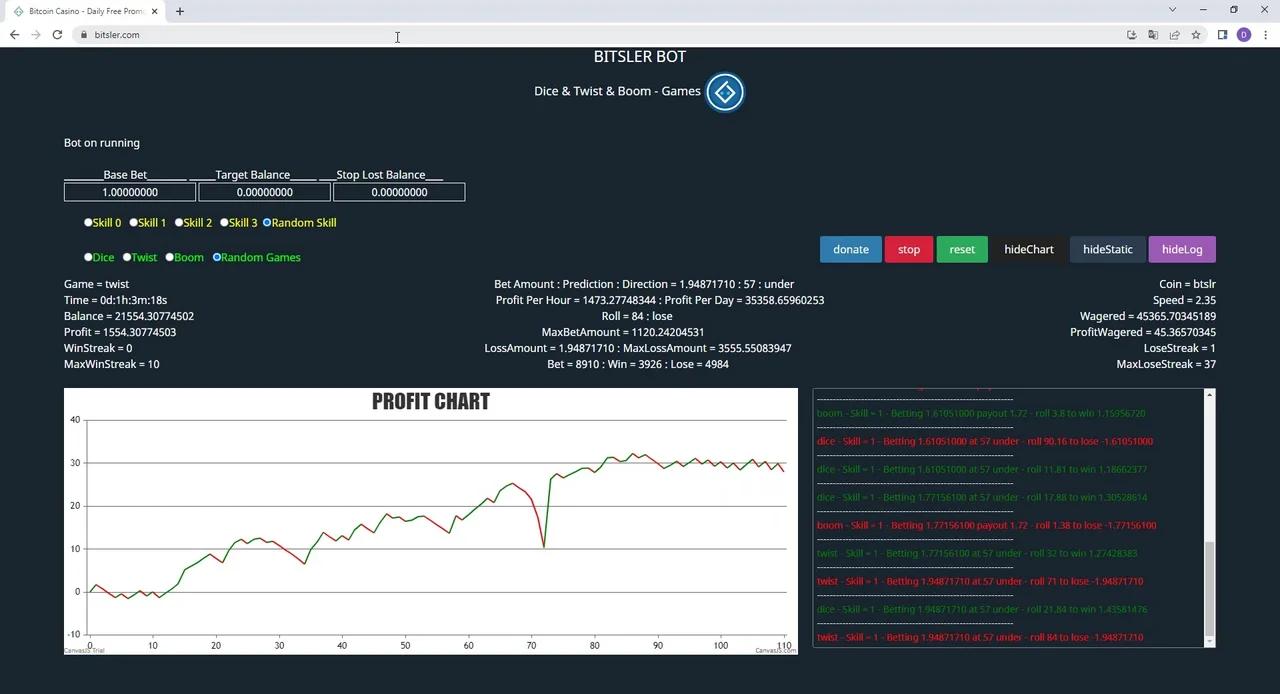Open a new browser tab
This screenshot has height=694, width=1280.
point(180,11)
